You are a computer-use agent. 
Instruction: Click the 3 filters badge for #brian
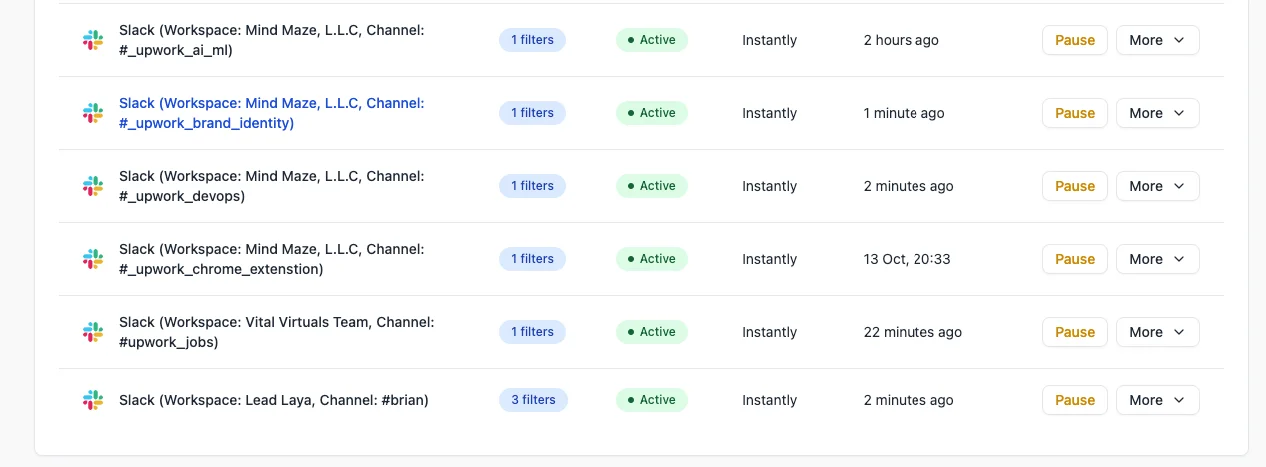click(x=533, y=400)
